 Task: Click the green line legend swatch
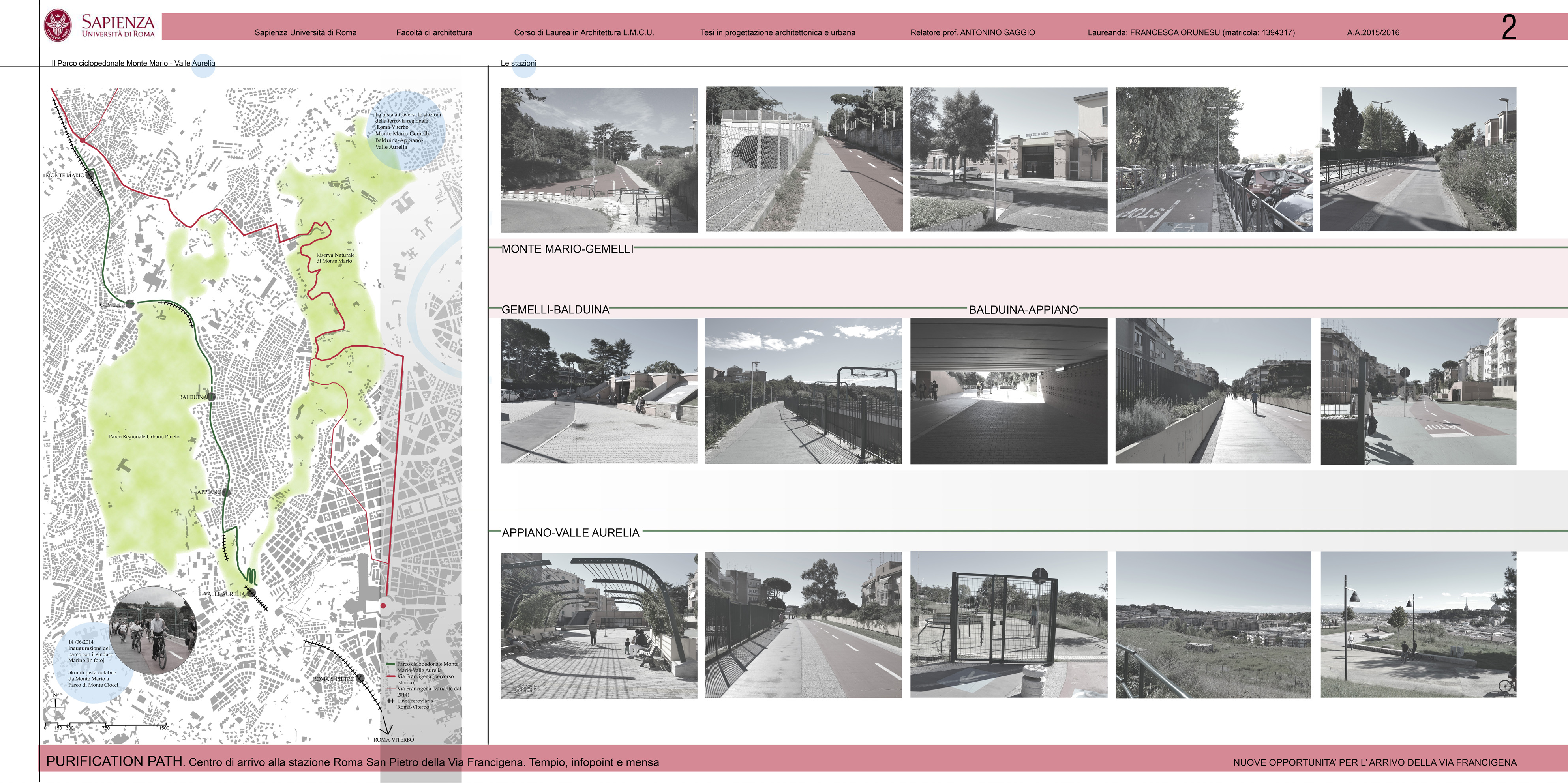[x=391, y=664]
